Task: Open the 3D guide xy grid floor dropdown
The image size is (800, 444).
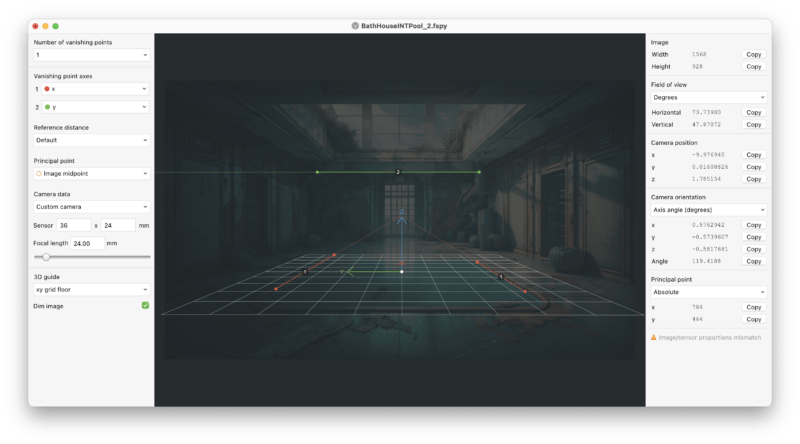Action: (91, 289)
